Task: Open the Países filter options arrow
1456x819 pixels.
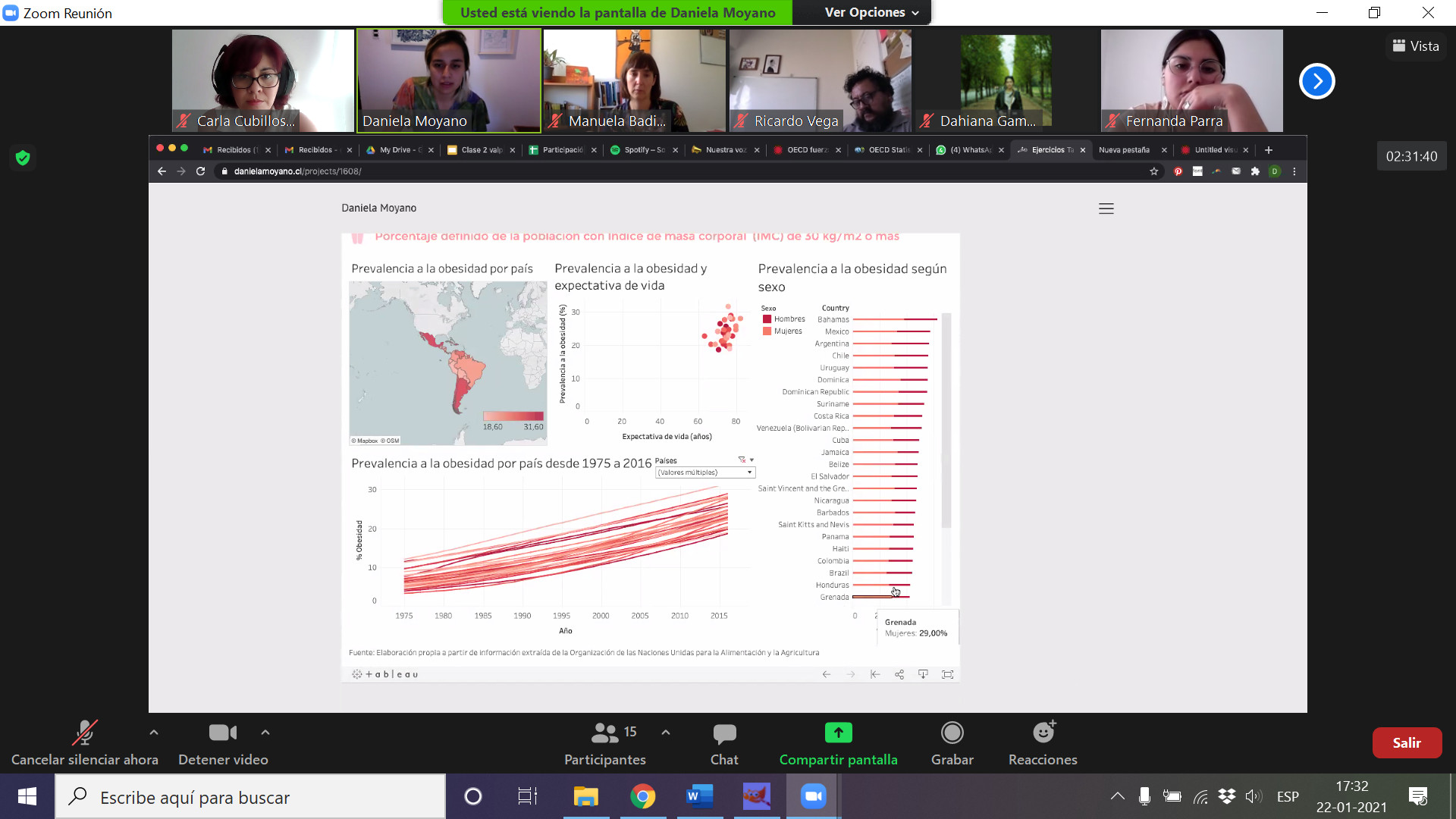Action: pyautogui.click(x=752, y=460)
